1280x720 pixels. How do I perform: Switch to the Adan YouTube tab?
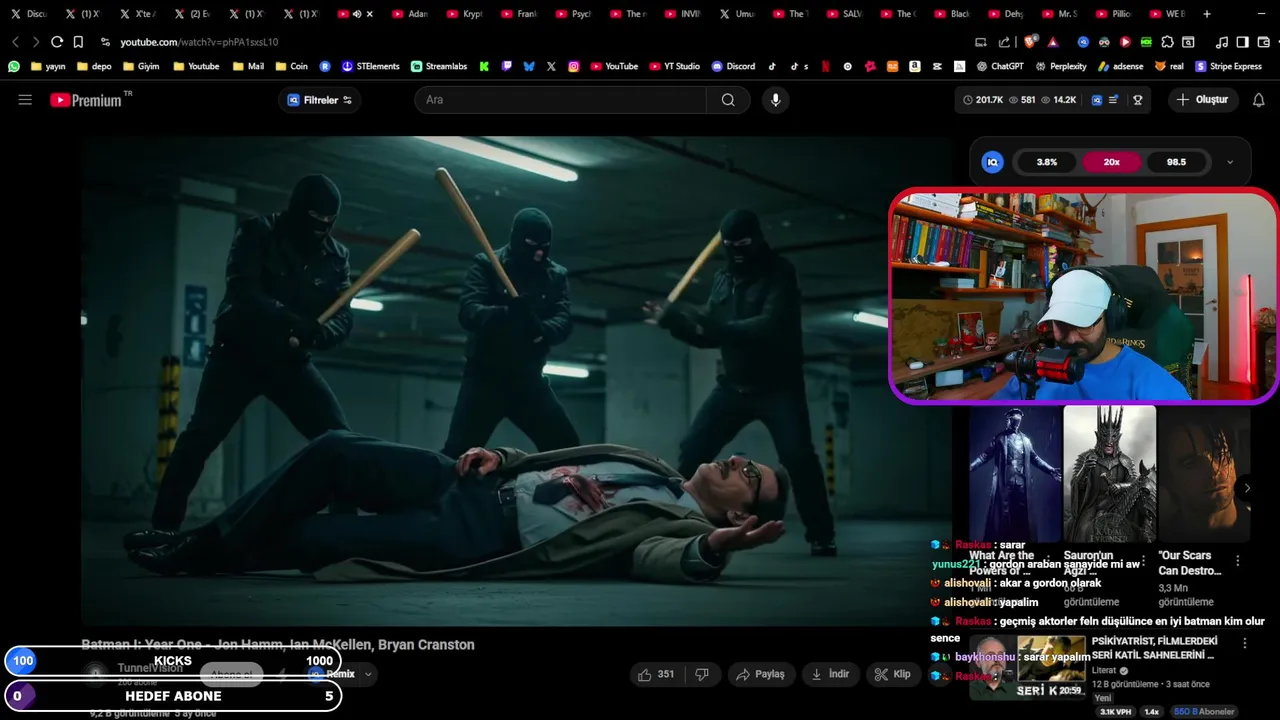[x=410, y=14]
